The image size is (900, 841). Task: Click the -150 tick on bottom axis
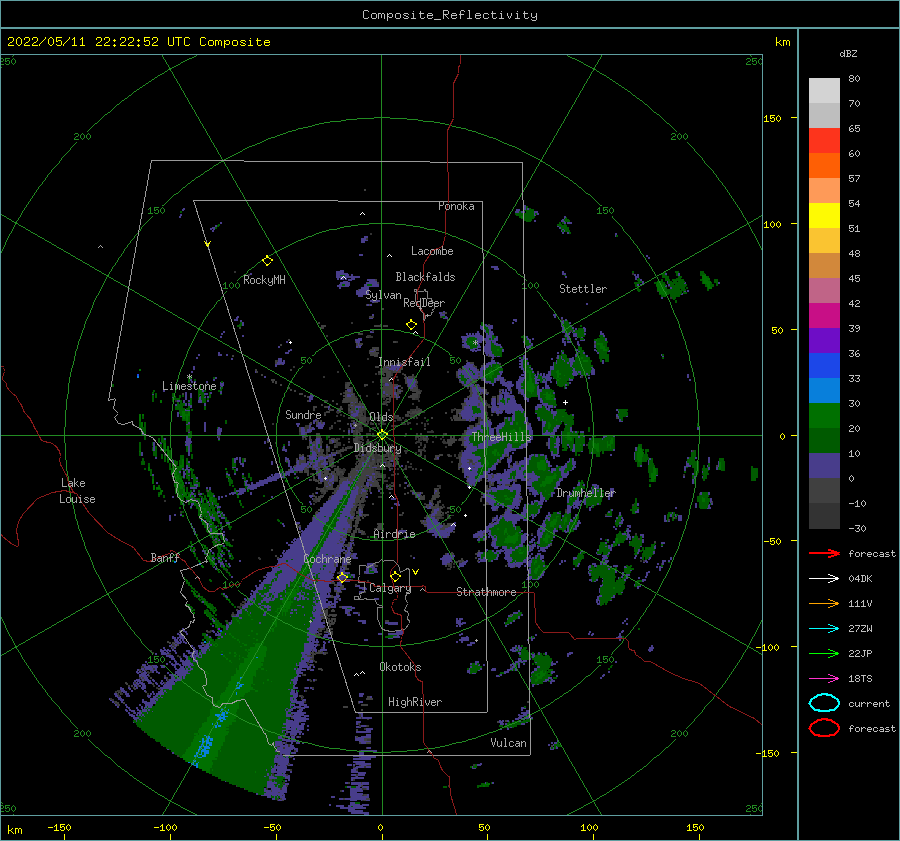coord(60,827)
